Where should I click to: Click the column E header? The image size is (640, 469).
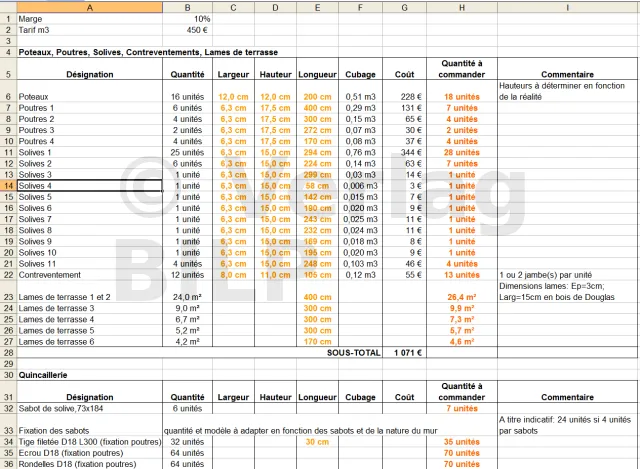point(317,6)
